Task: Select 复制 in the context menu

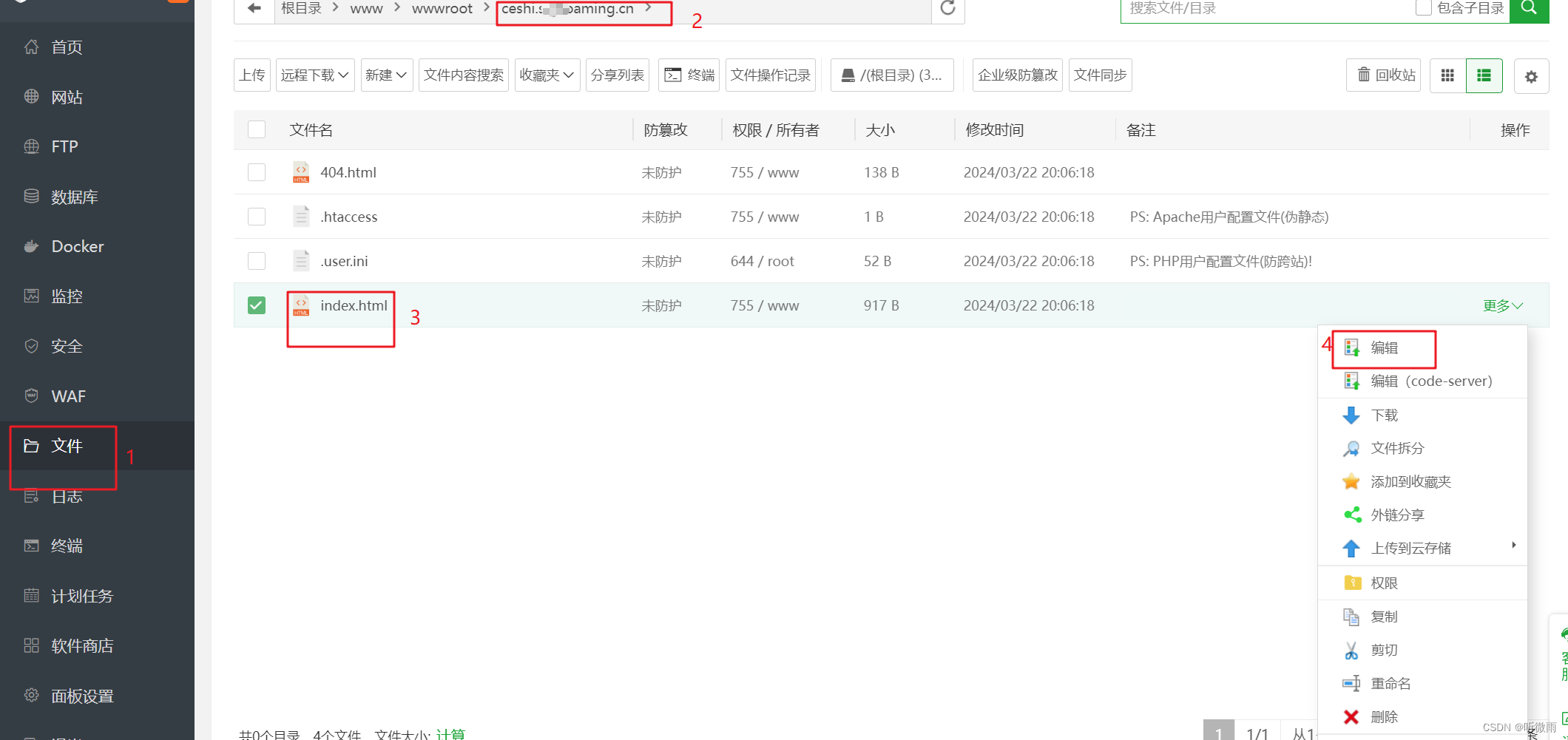Action: pyautogui.click(x=1422, y=617)
